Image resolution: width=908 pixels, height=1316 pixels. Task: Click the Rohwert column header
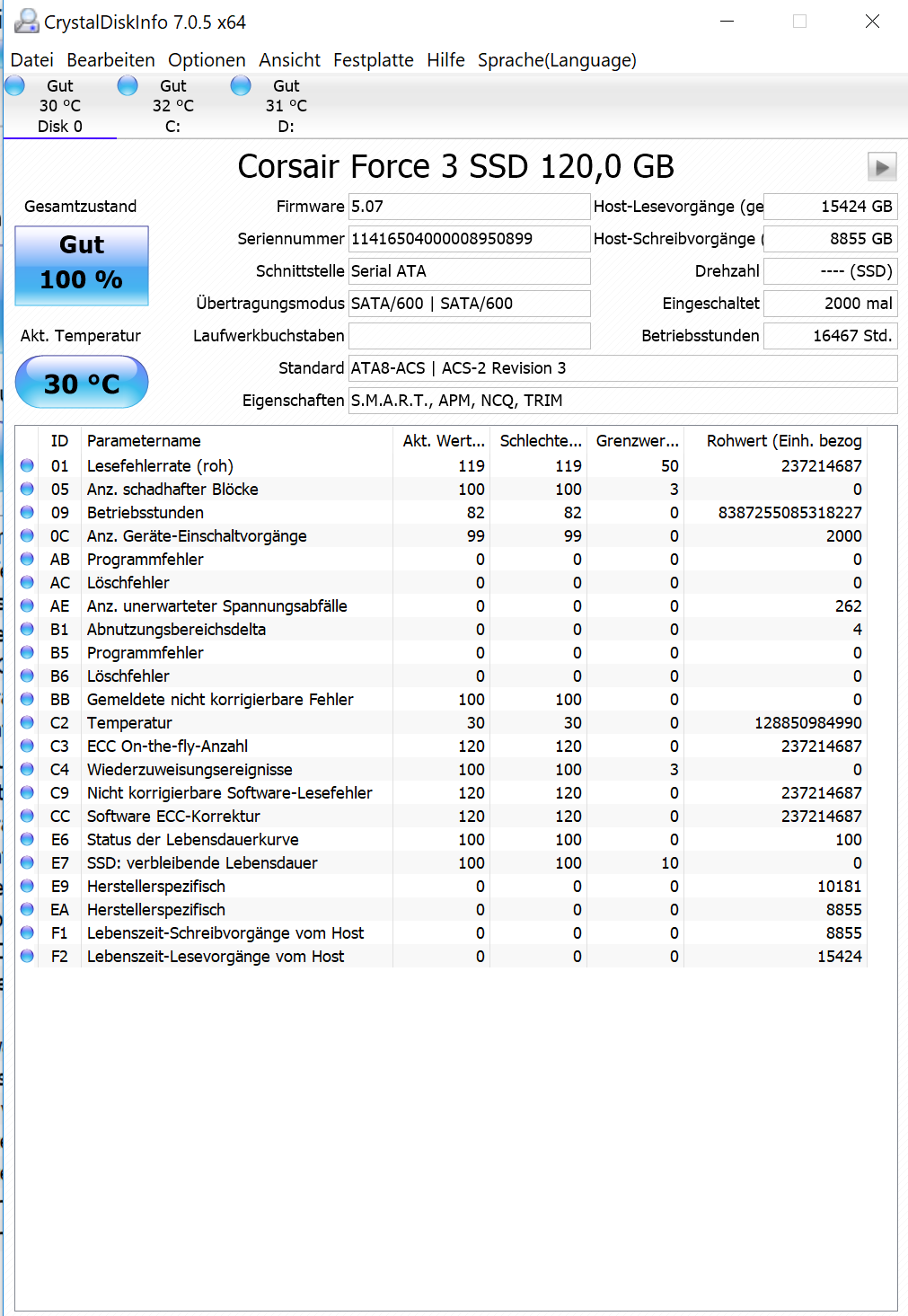point(776,441)
